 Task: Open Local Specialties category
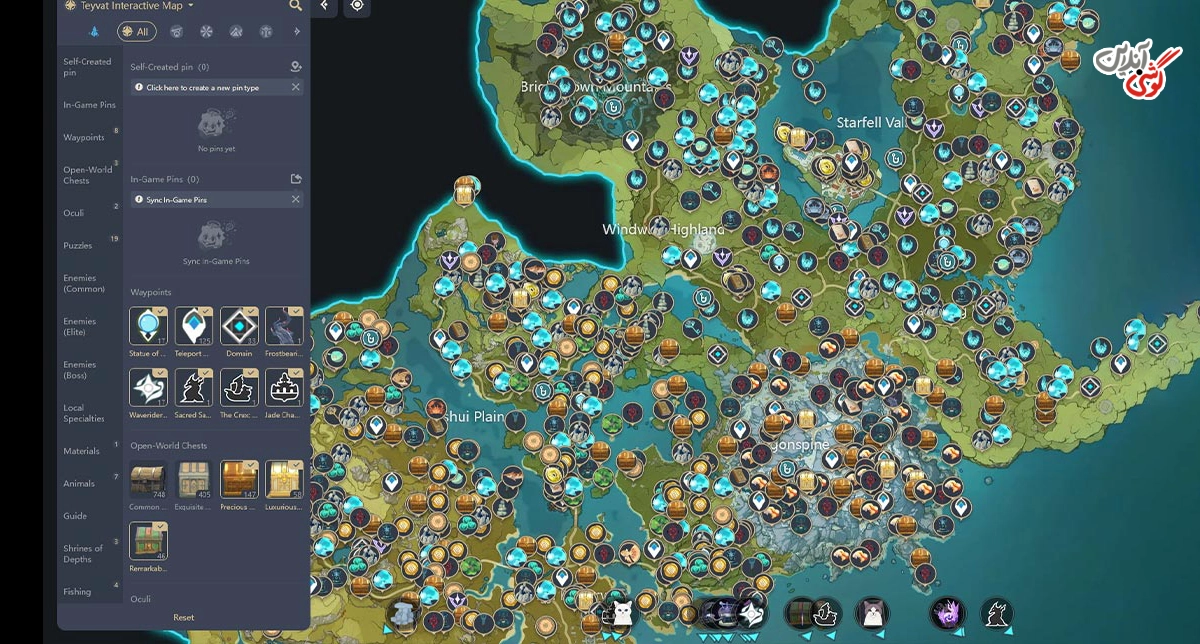[84, 413]
